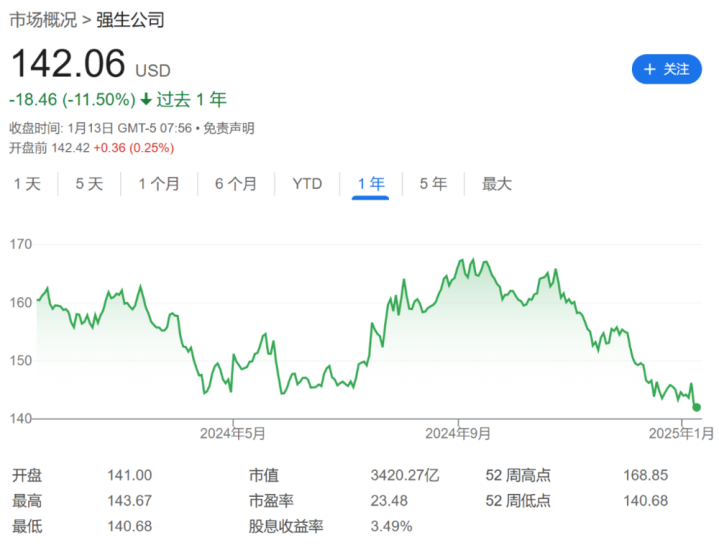This screenshot has width=719, height=553.
Task: Select the 1 天 range tab
Action: coord(28,184)
